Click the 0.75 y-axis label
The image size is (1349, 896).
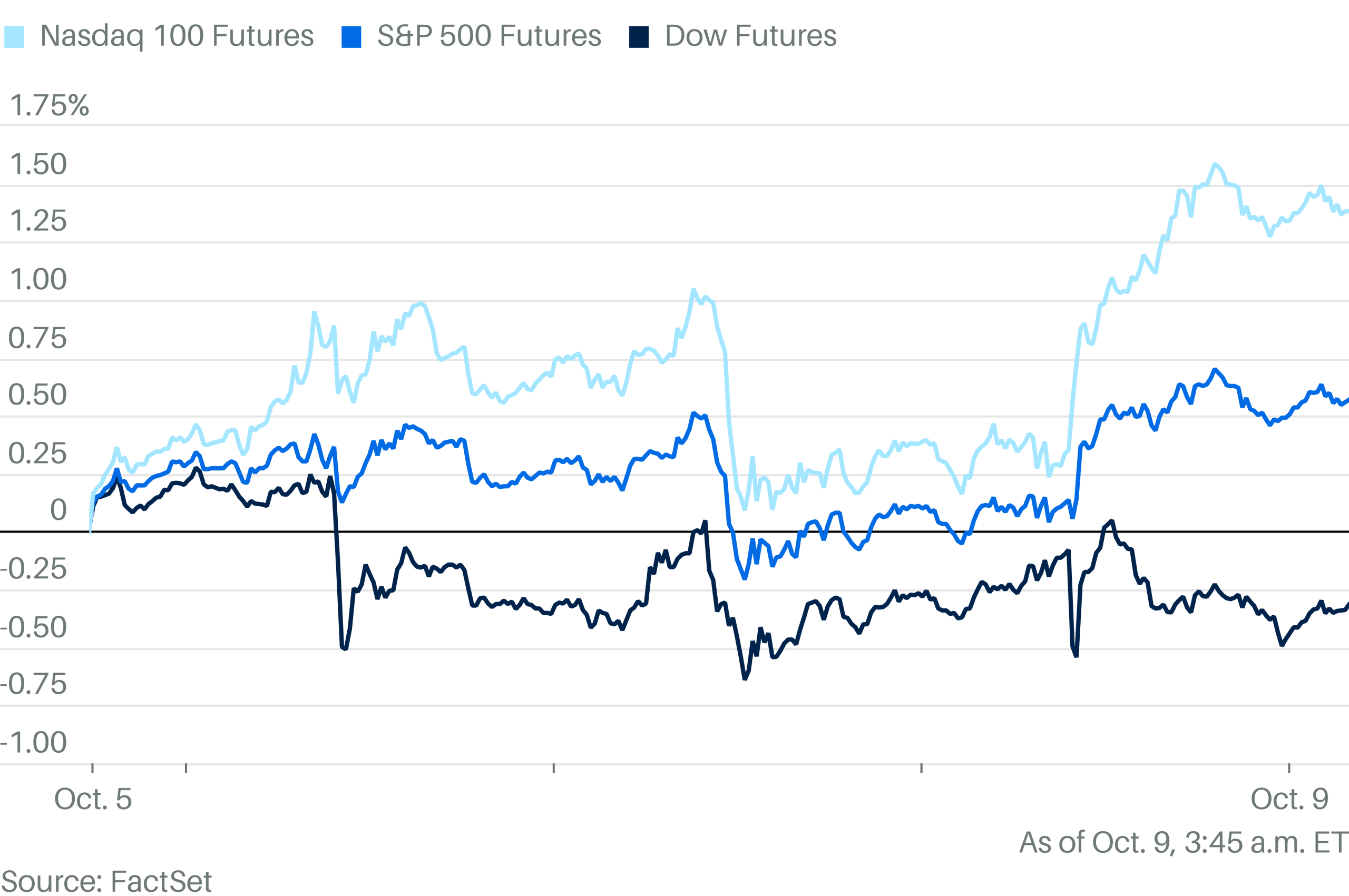click(38, 338)
